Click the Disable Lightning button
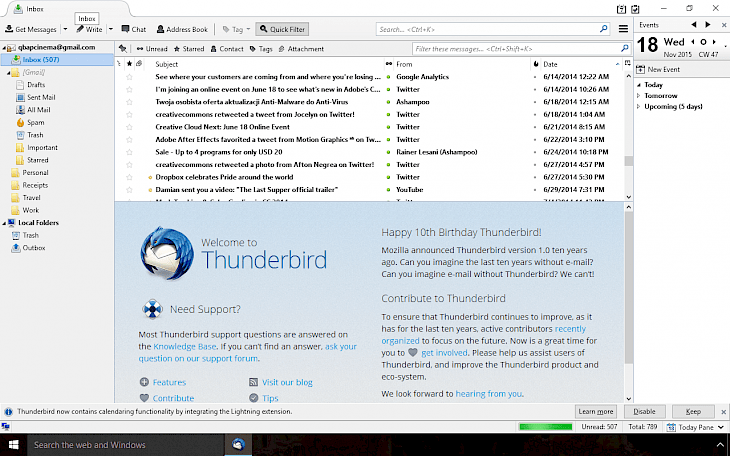 coord(644,412)
